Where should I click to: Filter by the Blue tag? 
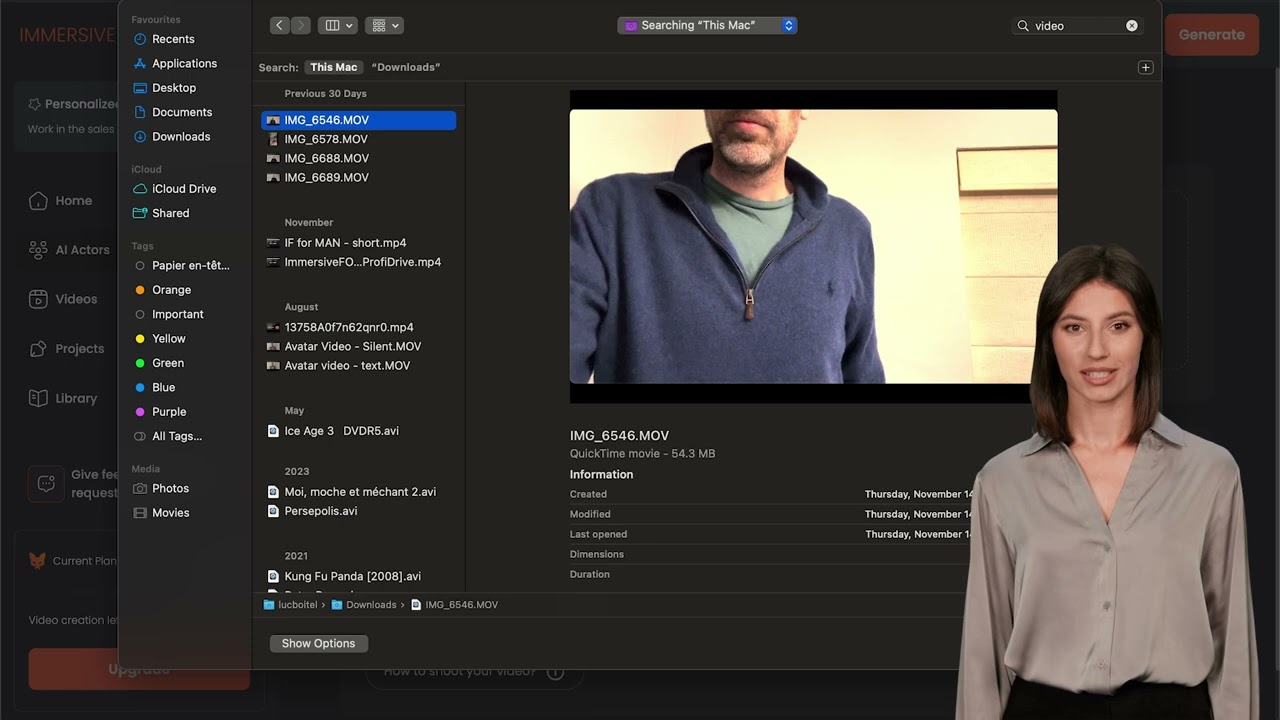[155, 387]
